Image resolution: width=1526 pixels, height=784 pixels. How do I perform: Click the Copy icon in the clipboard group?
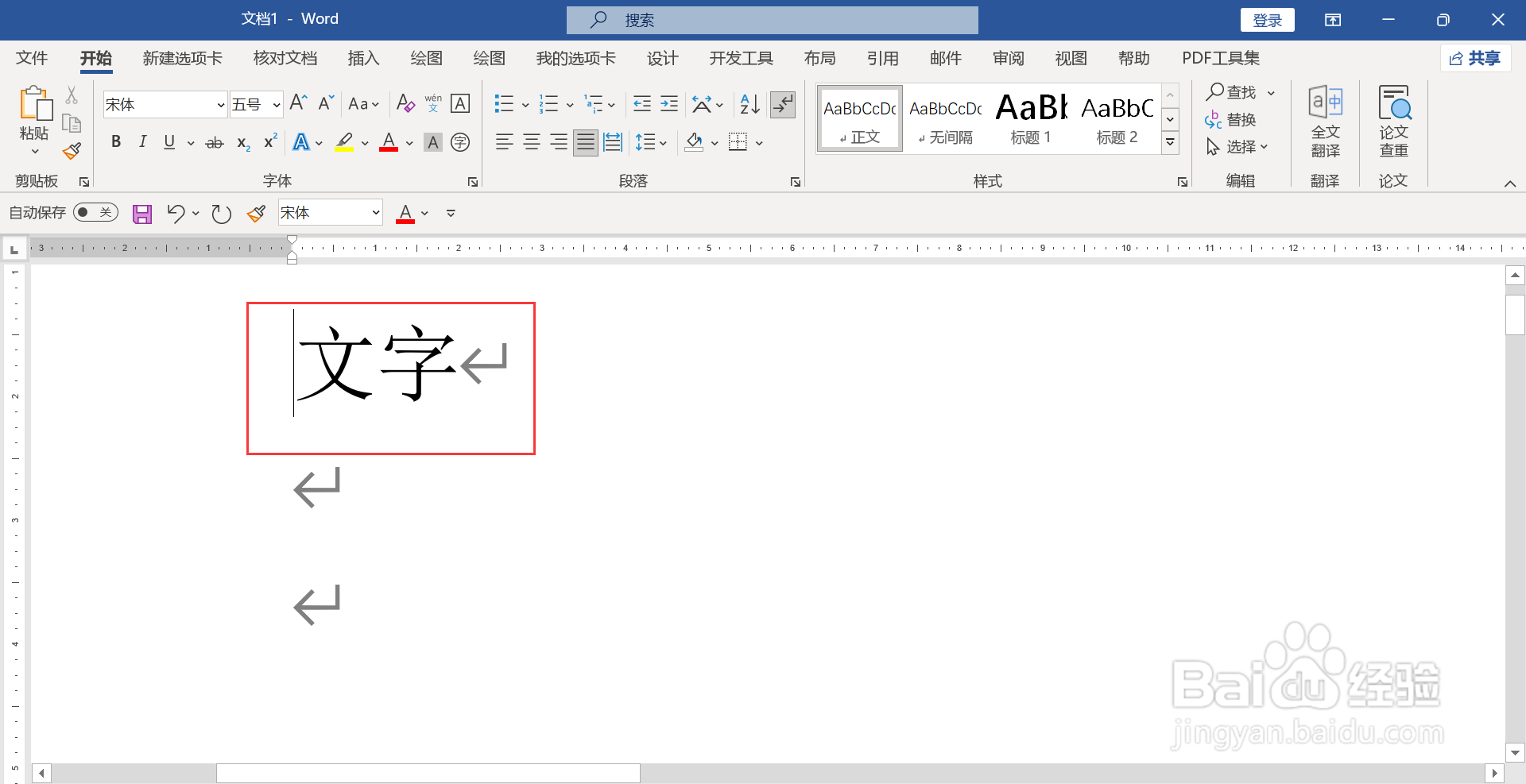click(72, 123)
